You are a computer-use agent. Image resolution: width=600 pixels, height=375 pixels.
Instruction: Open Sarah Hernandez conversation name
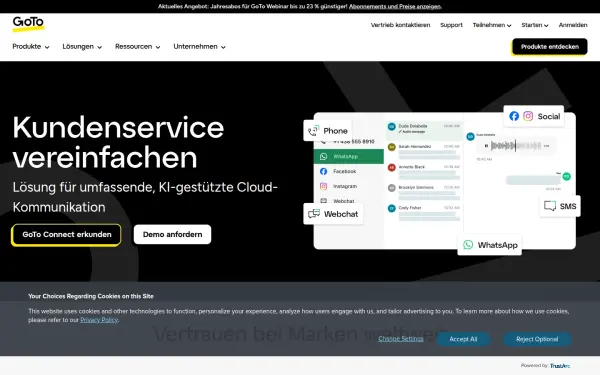click(x=415, y=147)
